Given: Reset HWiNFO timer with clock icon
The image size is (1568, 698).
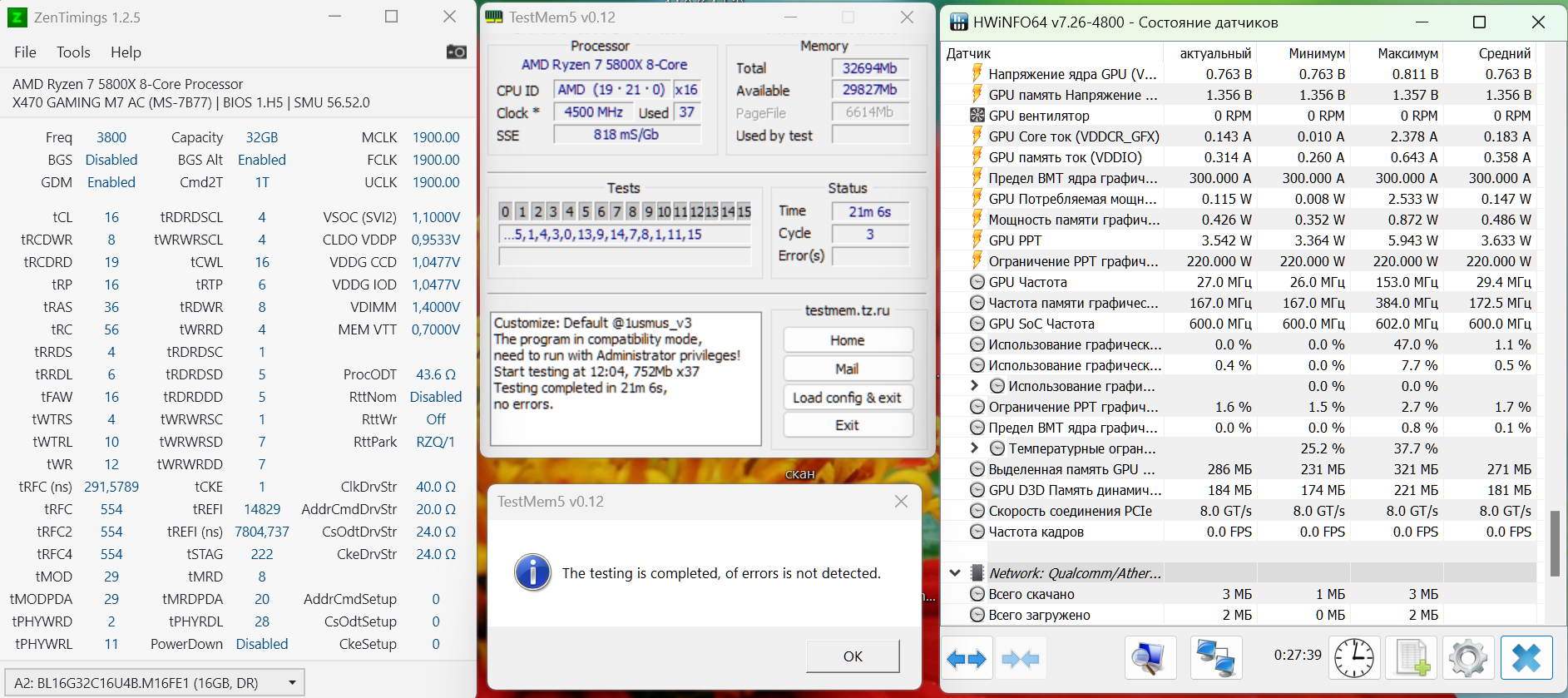Looking at the screenshot, I should (1354, 659).
